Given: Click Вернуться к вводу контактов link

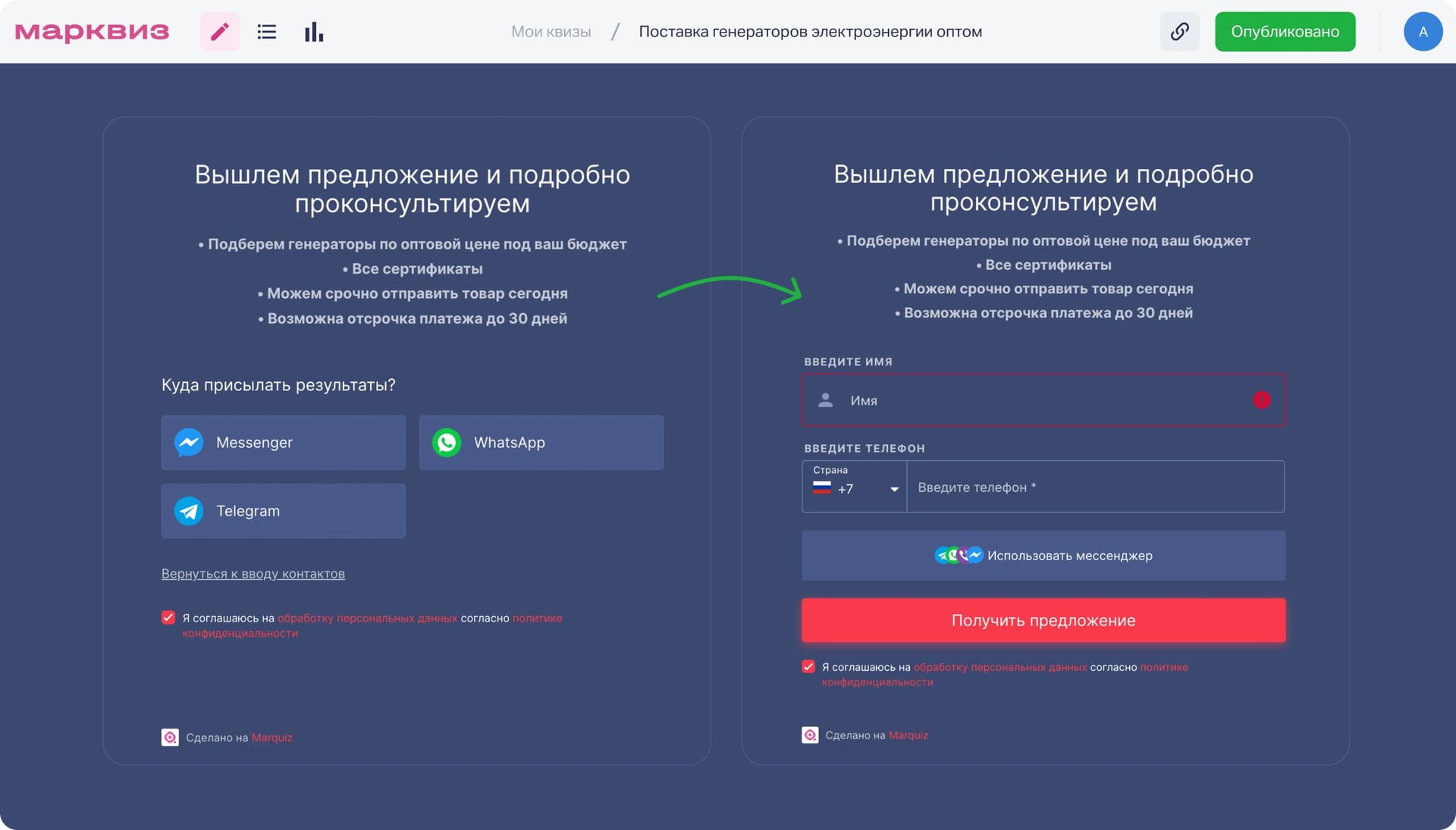Looking at the screenshot, I should coord(253,574).
